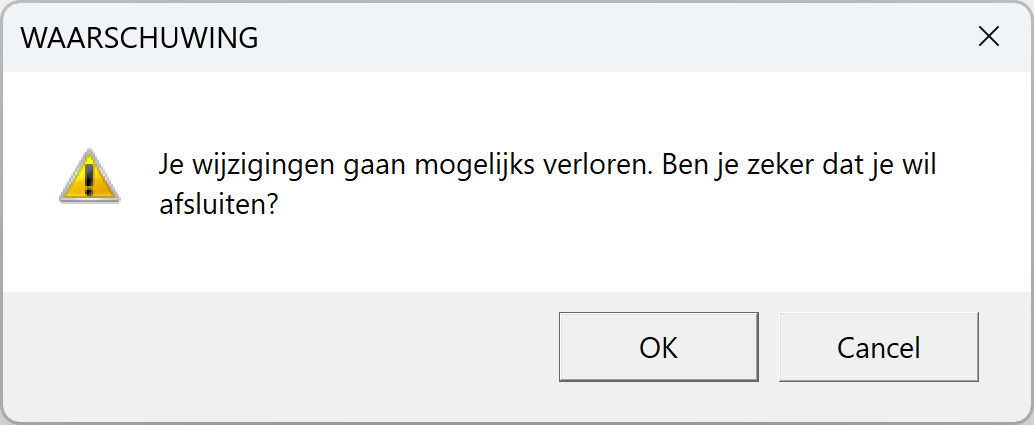This screenshot has height=425, width=1034.
Task: Choose Cancel to stay in the application
Action: click(x=878, y=347)
